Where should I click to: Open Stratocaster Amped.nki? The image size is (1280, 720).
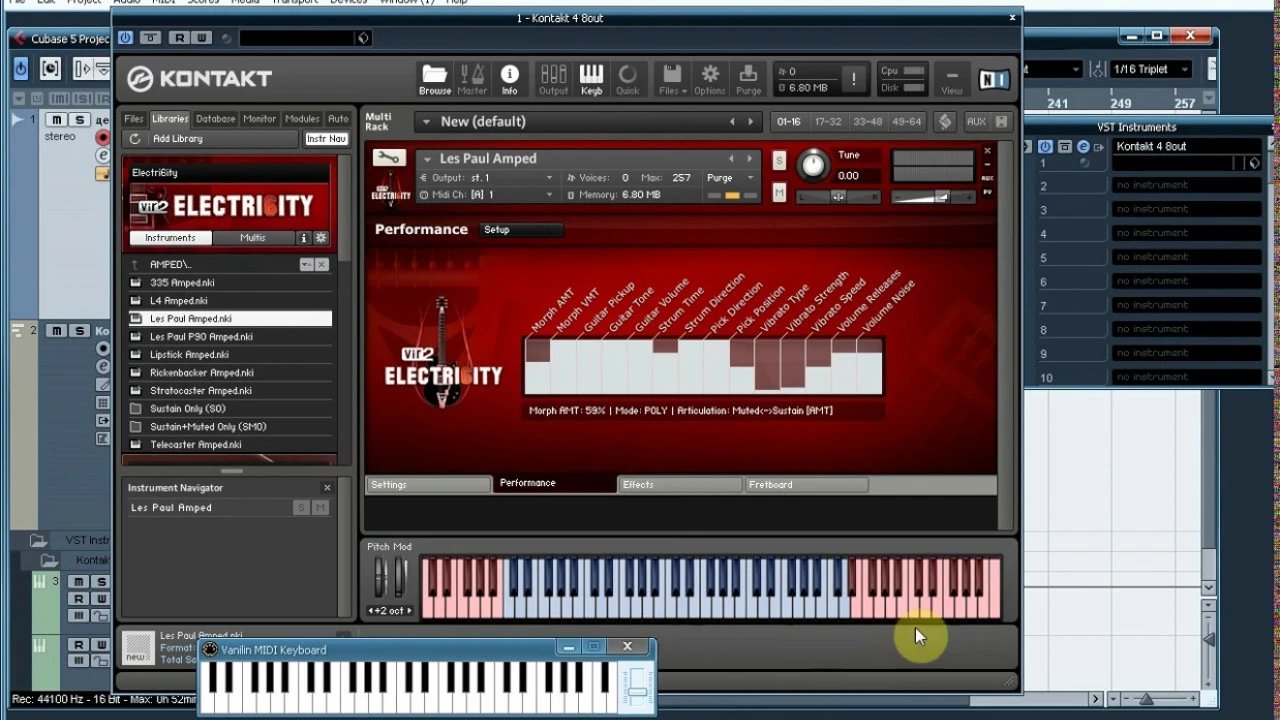coord(229,391)
